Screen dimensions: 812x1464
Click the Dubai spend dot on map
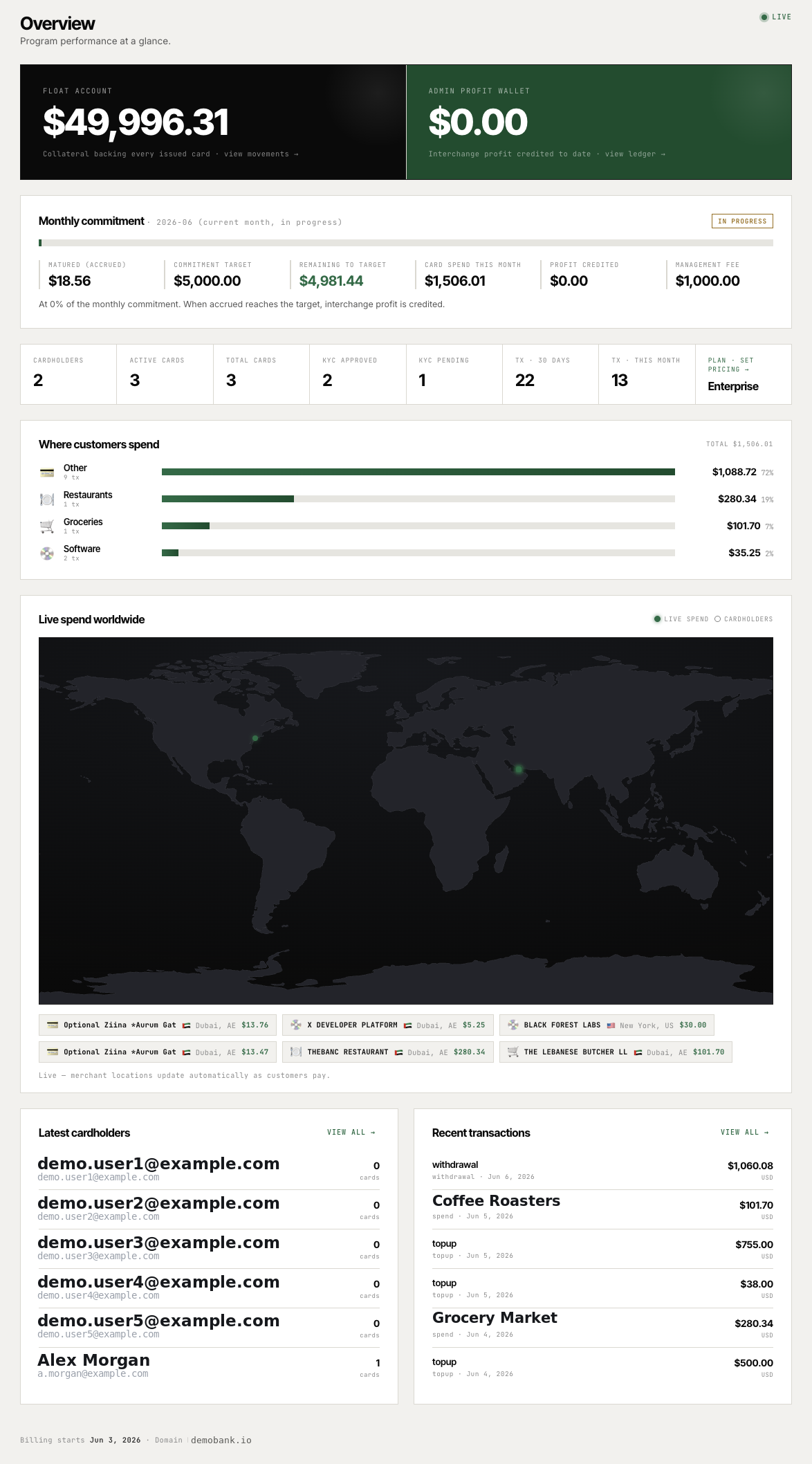(519, 769)
